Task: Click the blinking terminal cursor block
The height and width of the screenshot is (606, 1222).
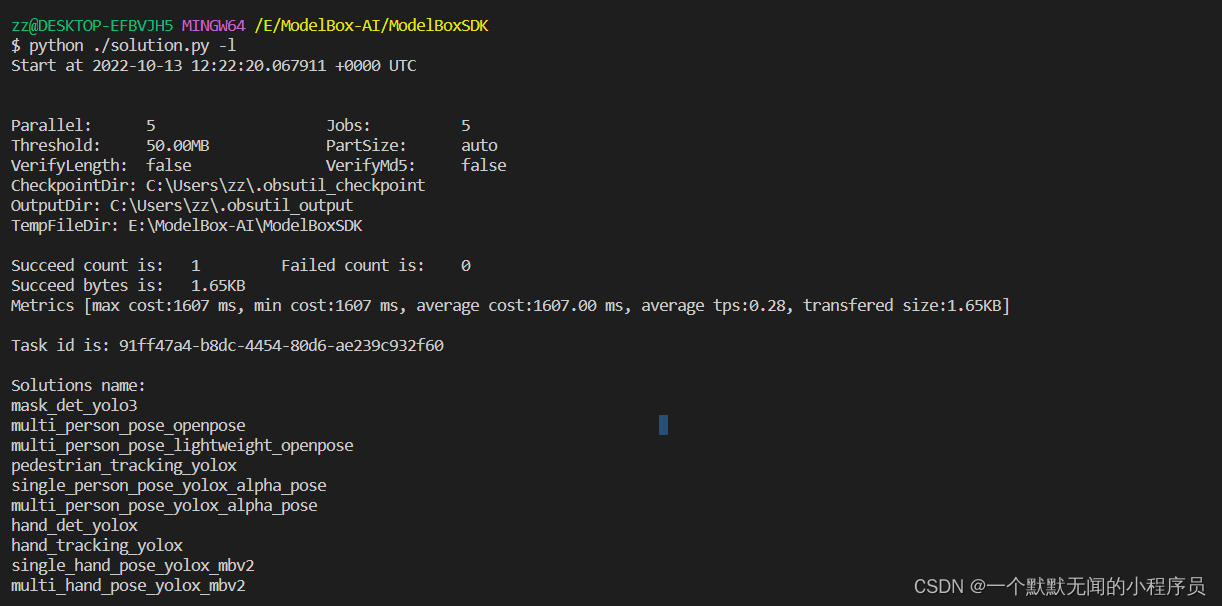Action: click(x=662, y=425)
